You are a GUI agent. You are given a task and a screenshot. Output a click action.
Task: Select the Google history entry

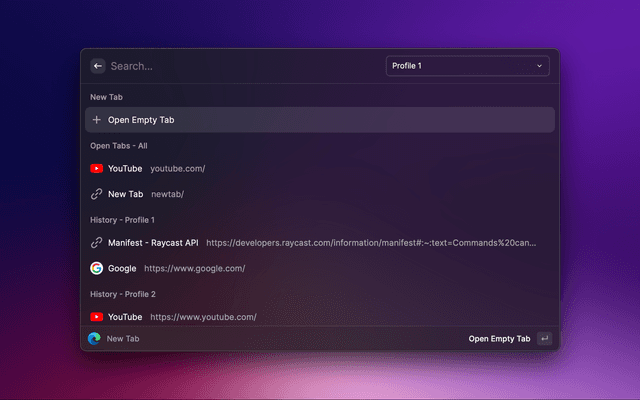pyautogui.click(x=120, y=268)
